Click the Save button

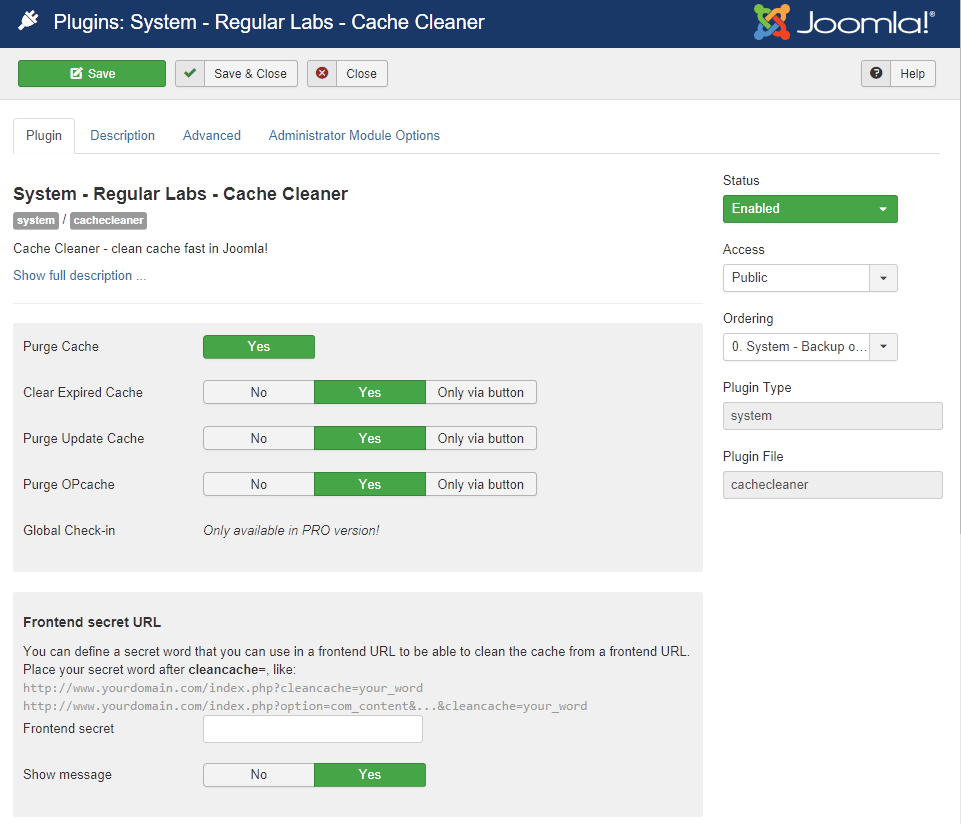92,74
